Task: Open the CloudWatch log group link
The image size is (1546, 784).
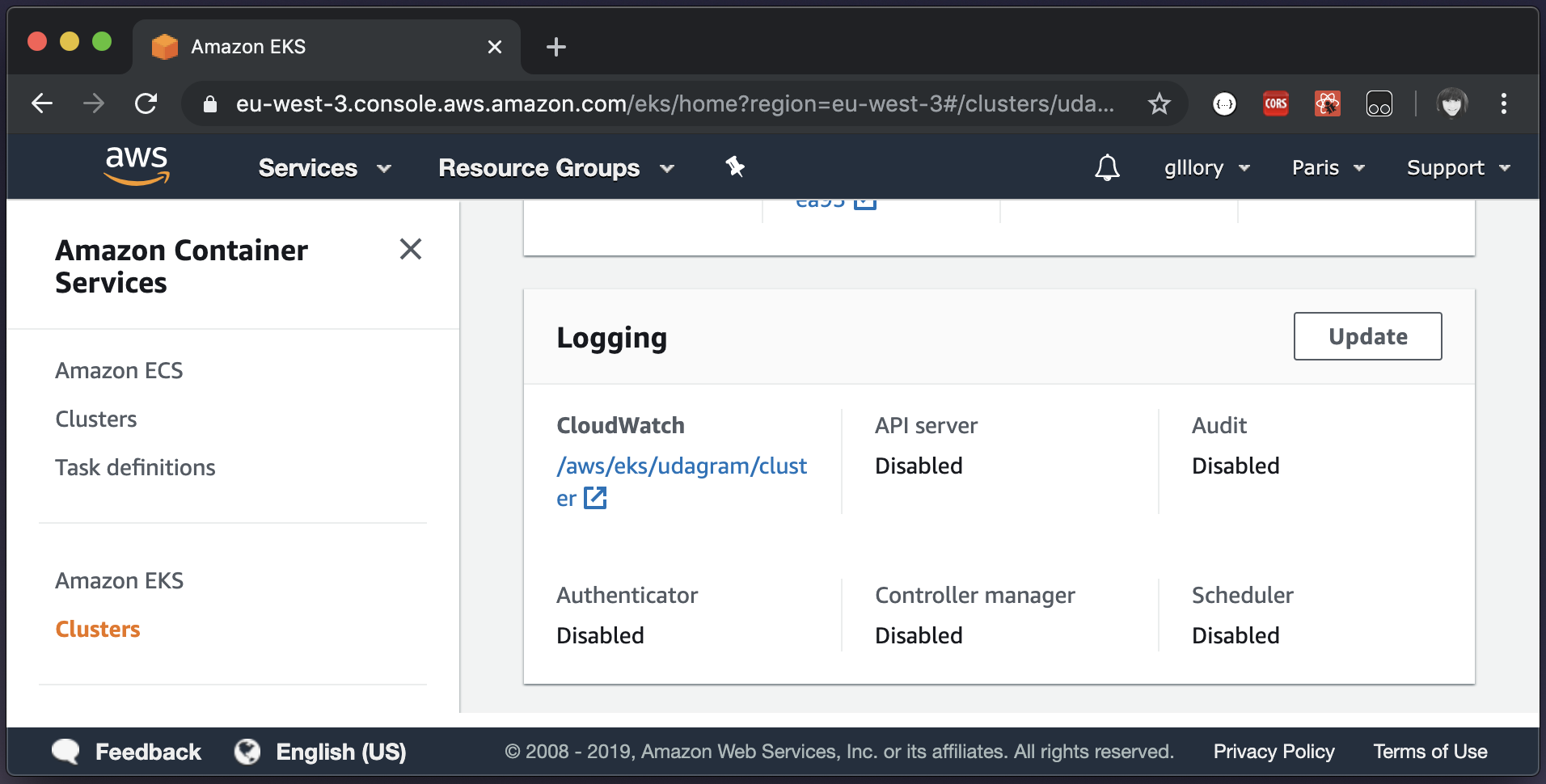Action: click(x=681, y=466)
